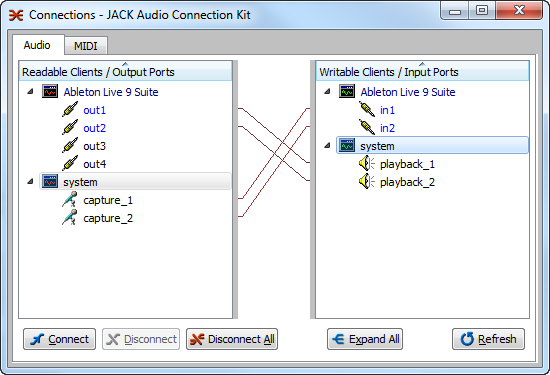Click the Expand All button
The width and height of the screenshot is (550, 375).
[x=365, y=339]
